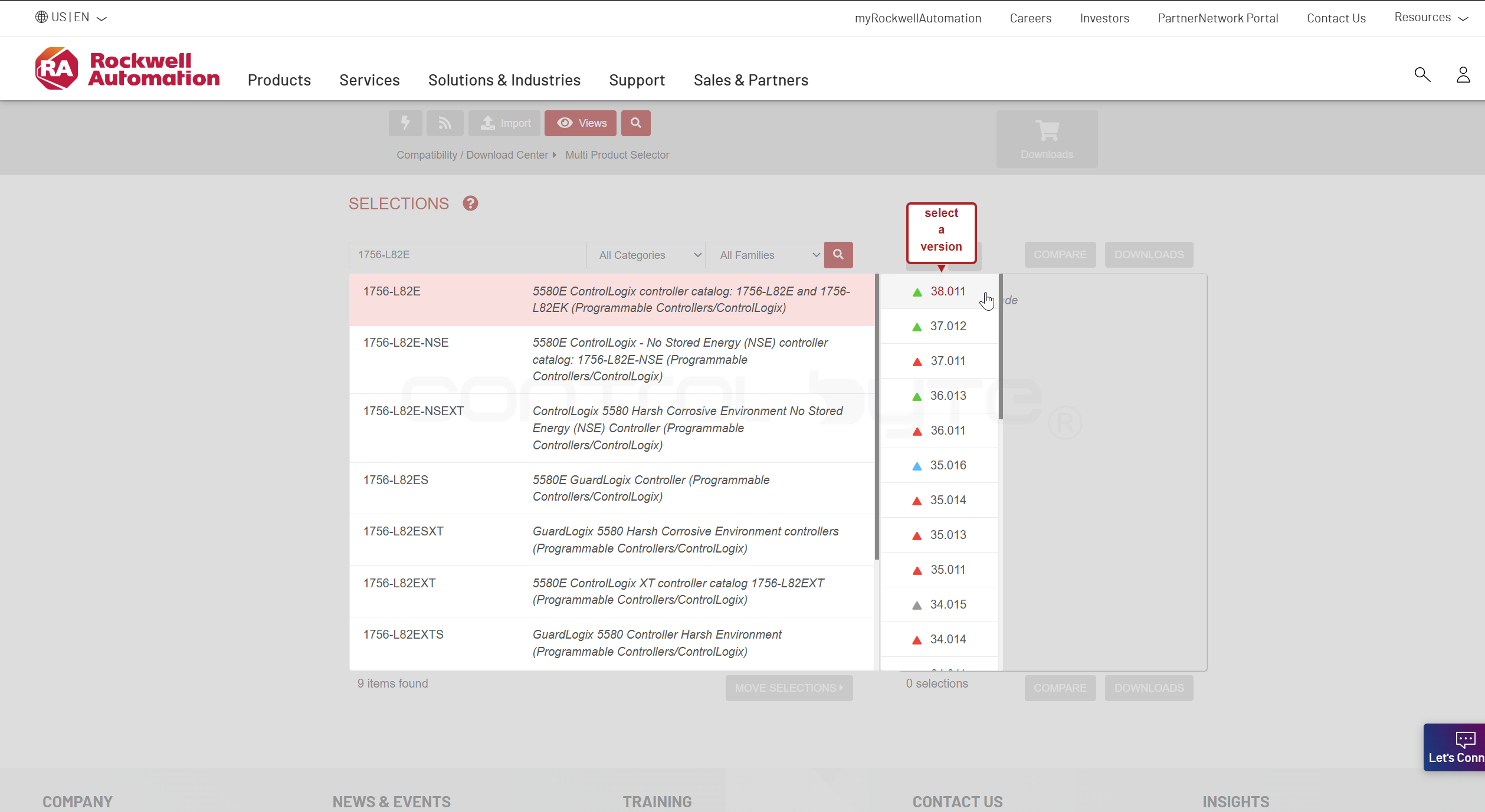Click the version list vertical scrollbar
The width and height of the screenshot is (1485, 812).
click(x=1001, y=347)
